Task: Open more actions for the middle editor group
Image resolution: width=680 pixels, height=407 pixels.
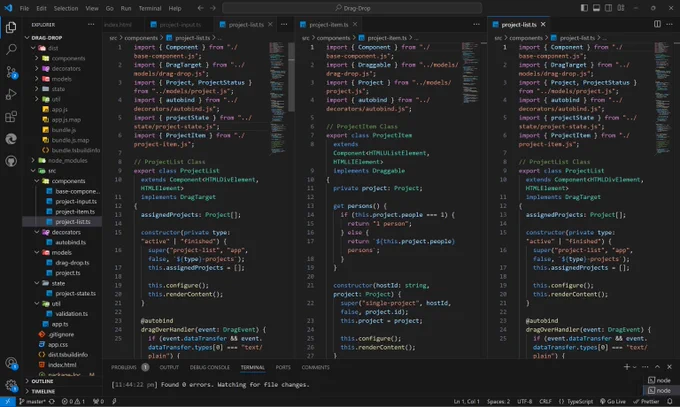Action: (x=477, y=24)
